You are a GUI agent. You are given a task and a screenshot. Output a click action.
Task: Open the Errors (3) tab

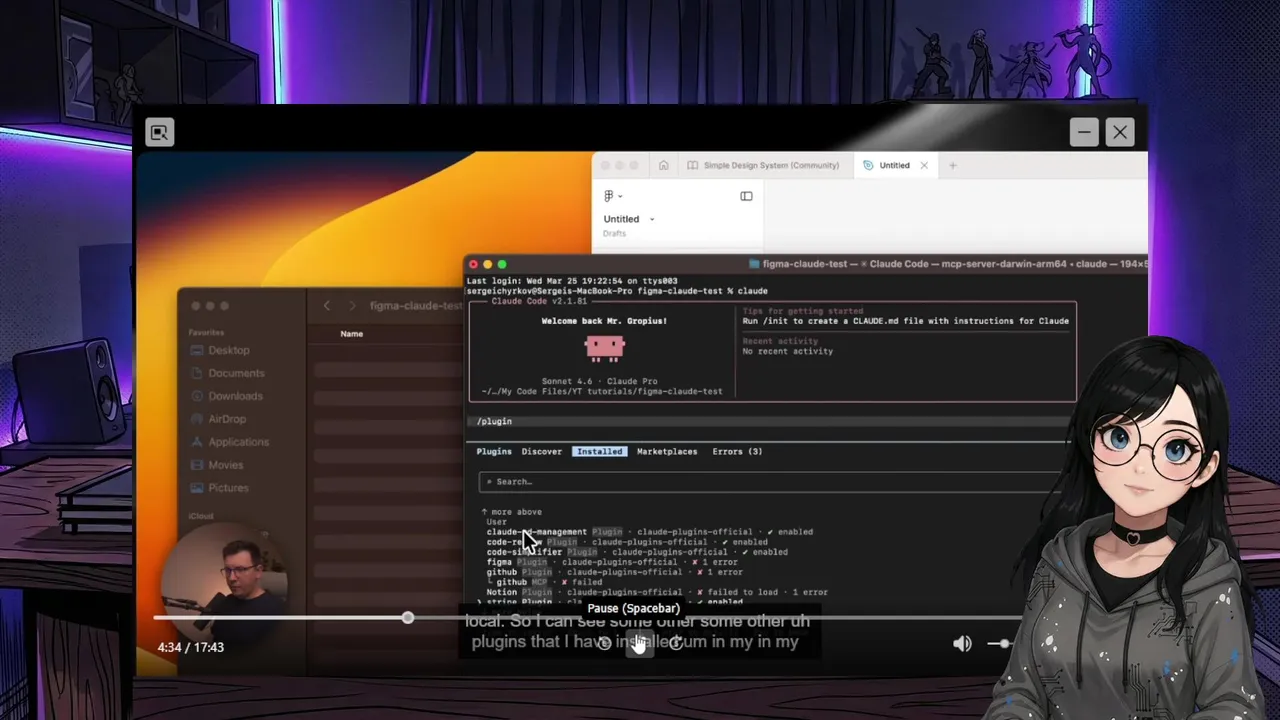coord(737,451)
